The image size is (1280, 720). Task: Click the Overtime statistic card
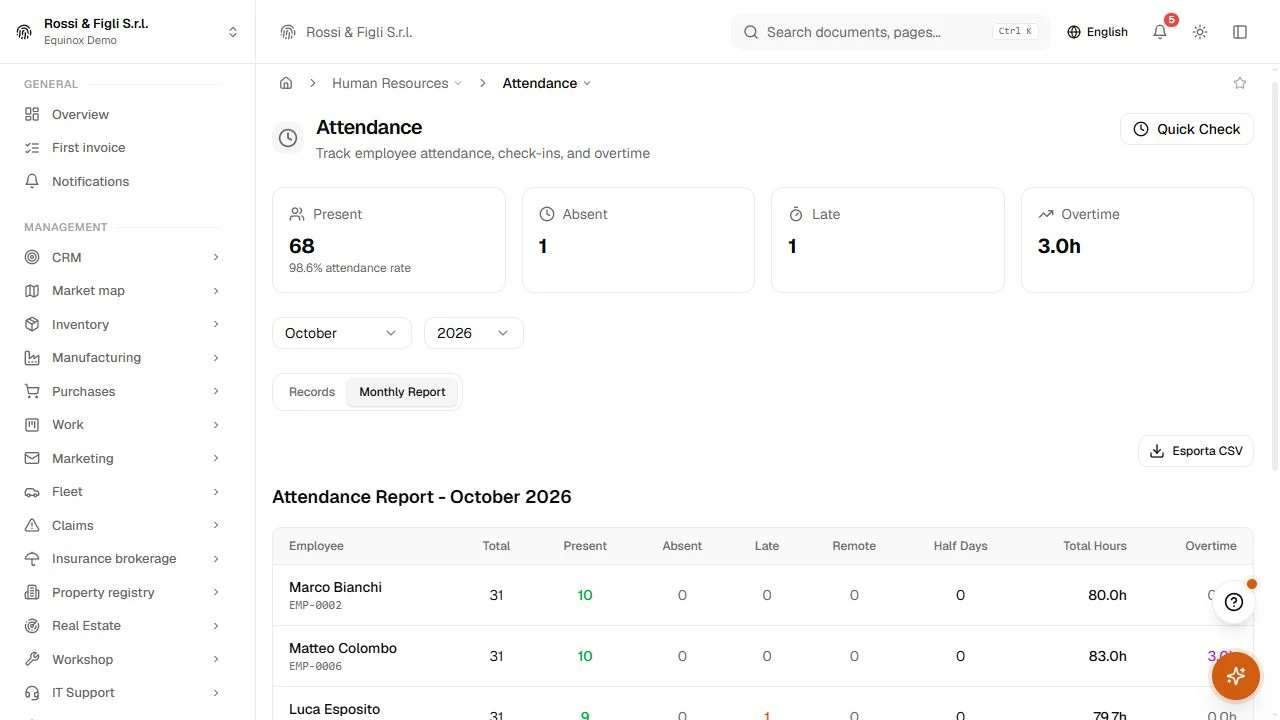[x=1137, y=240]
